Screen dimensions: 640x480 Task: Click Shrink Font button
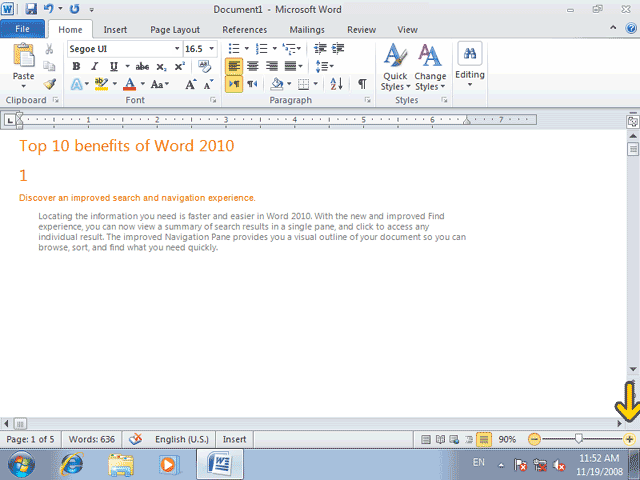[209, 84]
